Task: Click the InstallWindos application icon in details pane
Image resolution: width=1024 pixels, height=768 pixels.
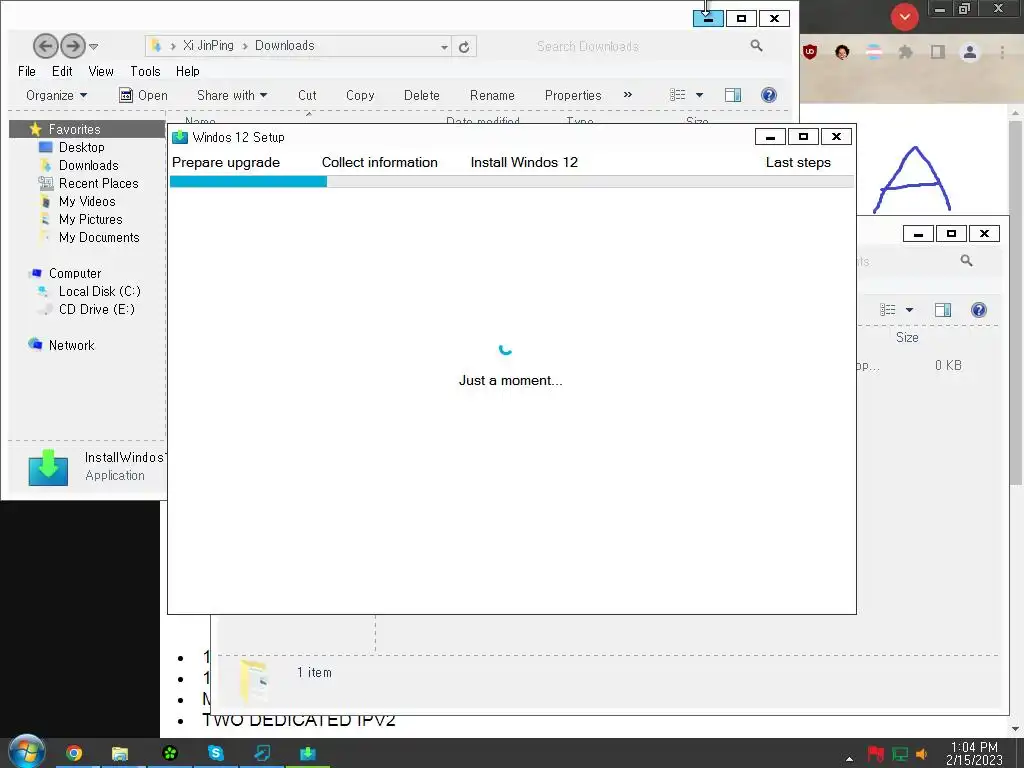Action: pyautogui.click(x=48, y=468)
